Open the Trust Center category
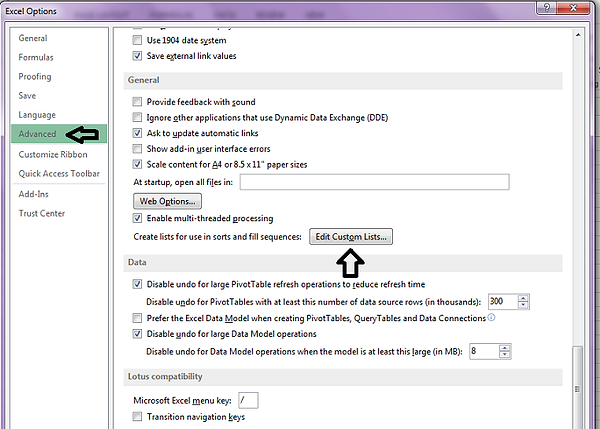 tap(42, 213)
